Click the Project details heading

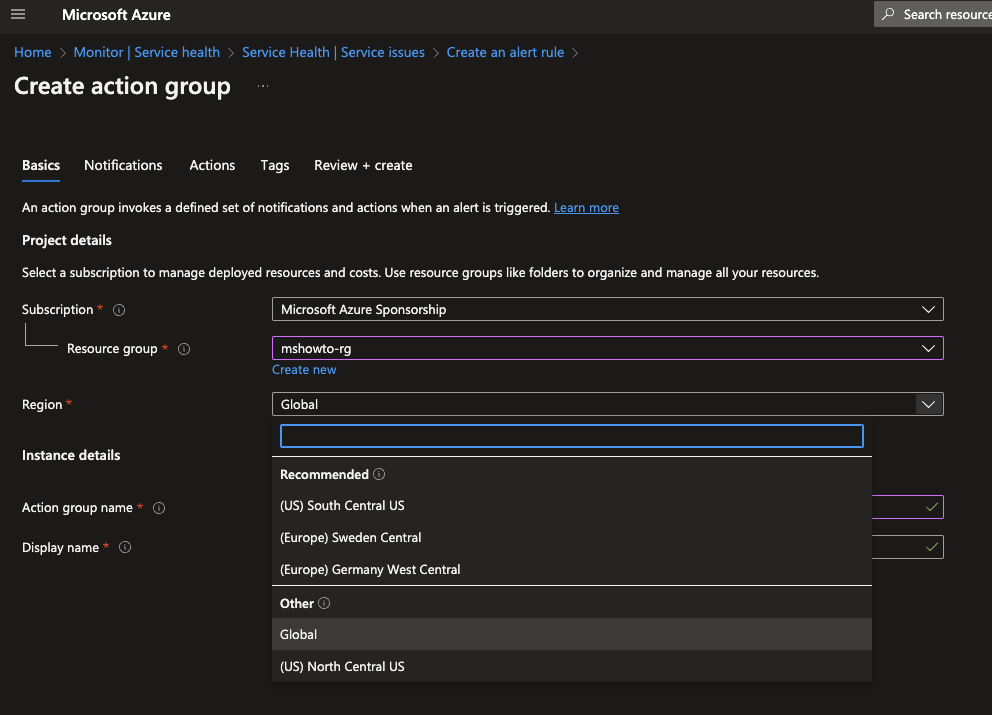[67, 240]
